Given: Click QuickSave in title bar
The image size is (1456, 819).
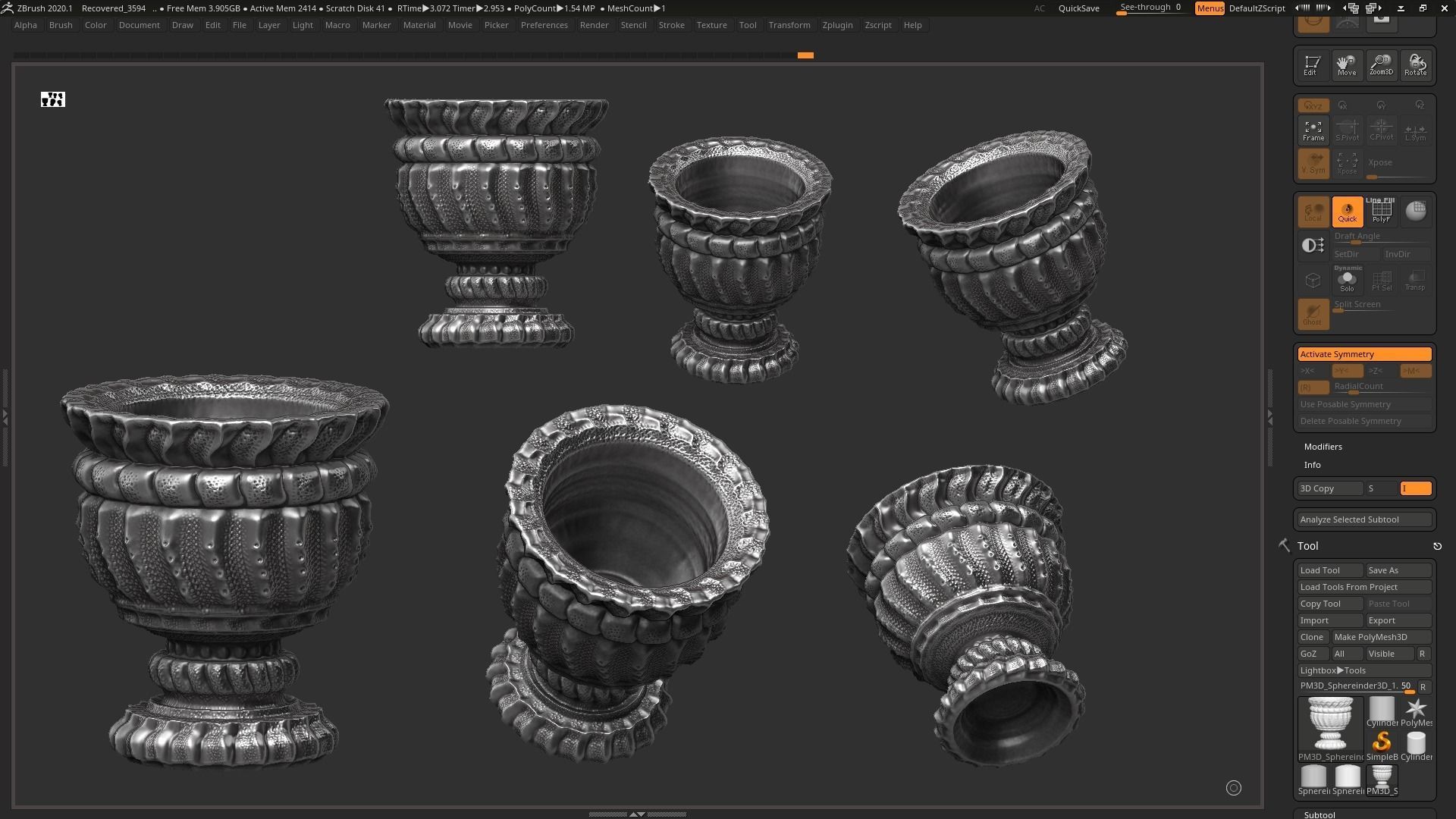Looking at the screenshot, I should click(x=1078, y=8).
